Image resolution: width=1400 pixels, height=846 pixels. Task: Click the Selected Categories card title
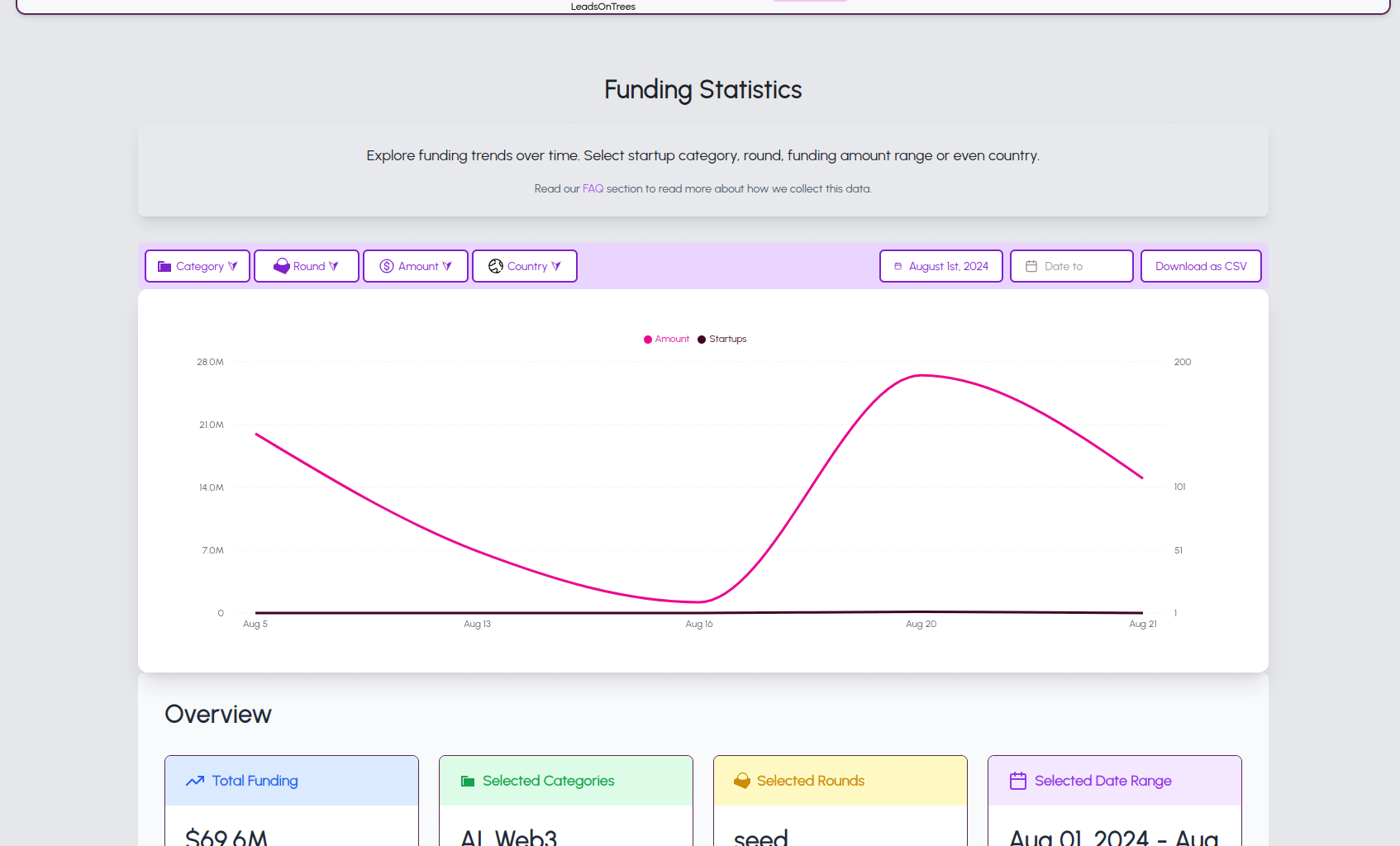(x=548, y=781)
